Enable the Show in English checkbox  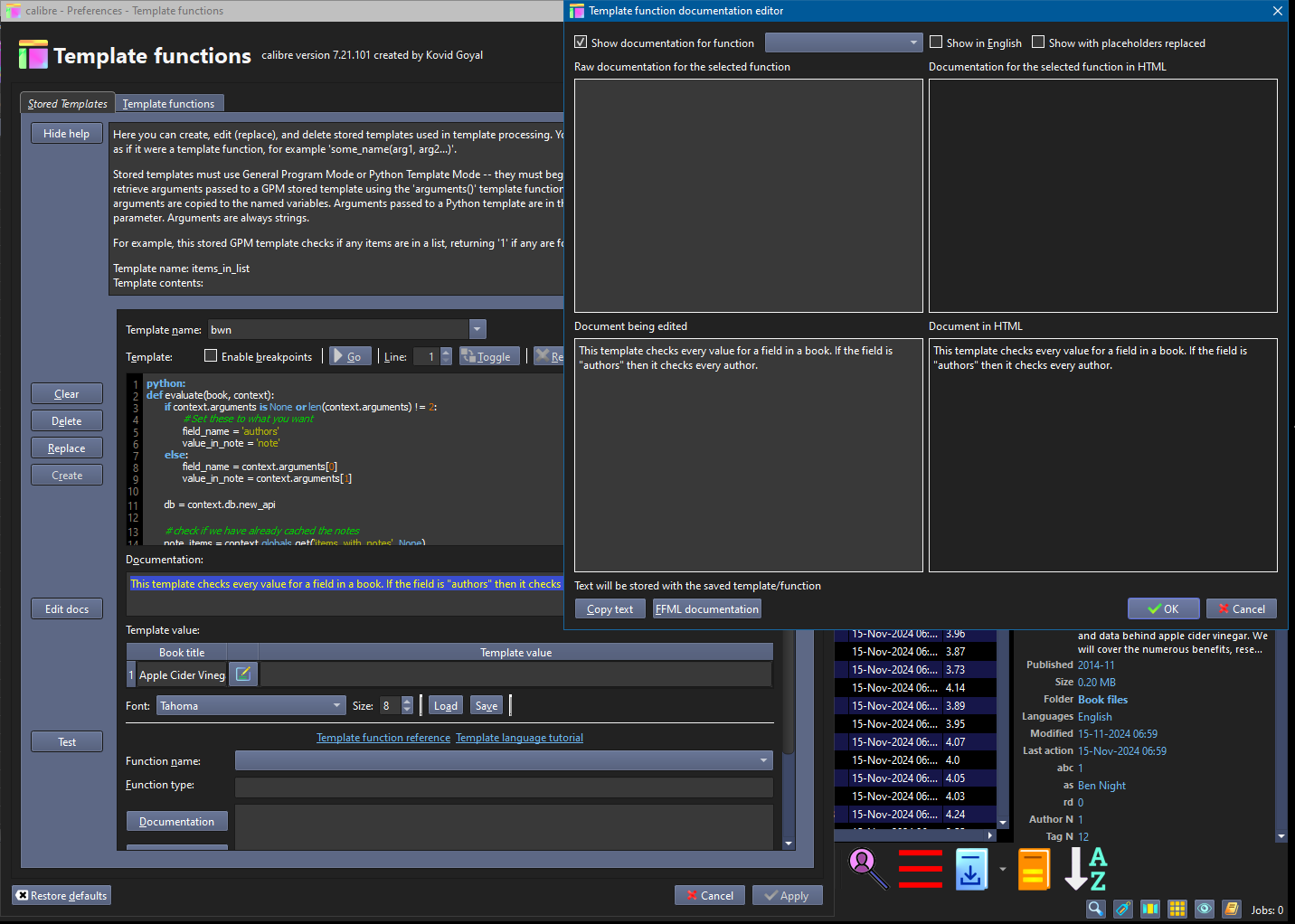[937, 42]
